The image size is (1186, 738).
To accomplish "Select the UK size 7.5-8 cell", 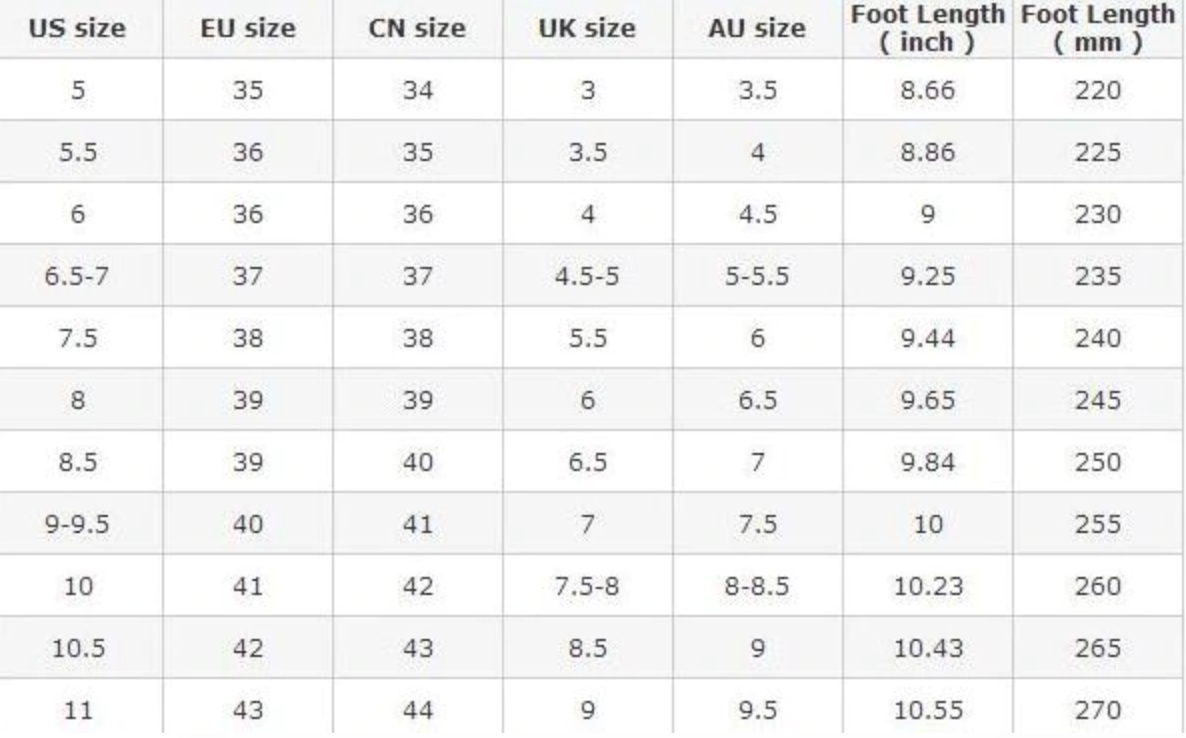I will [586, 587].
